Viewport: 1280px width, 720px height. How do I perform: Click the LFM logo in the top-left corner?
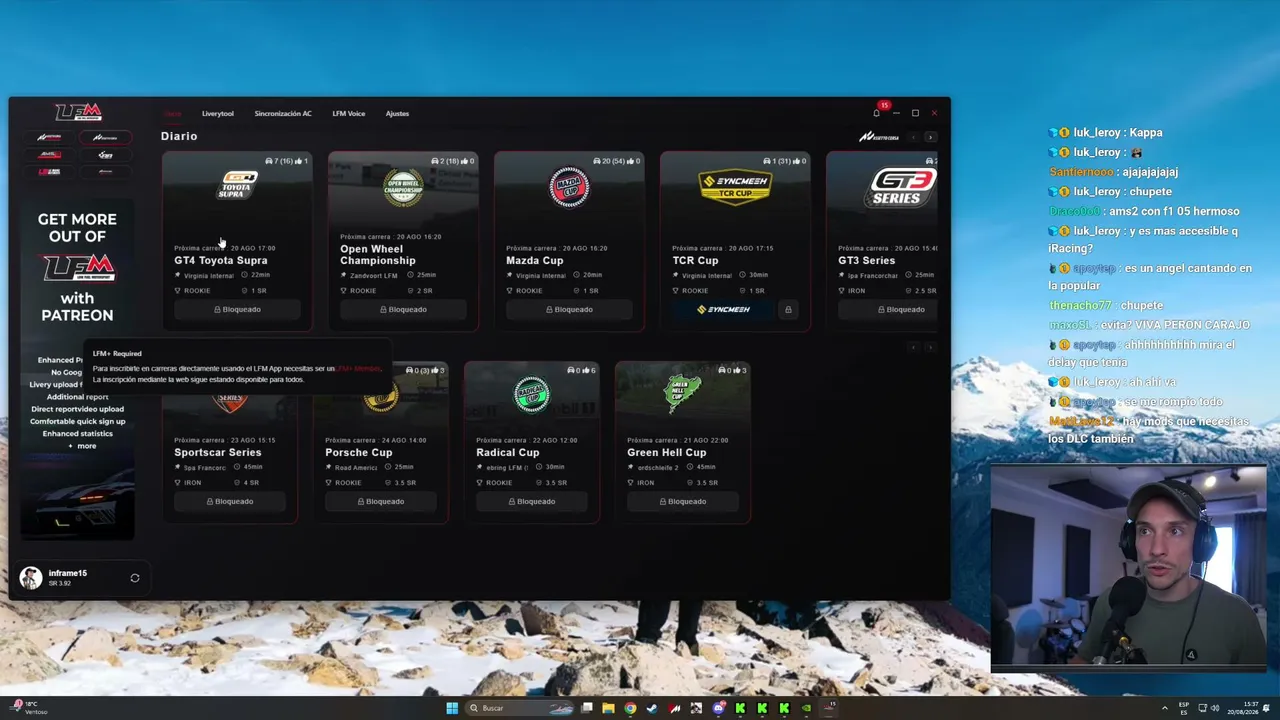(78, 112)
